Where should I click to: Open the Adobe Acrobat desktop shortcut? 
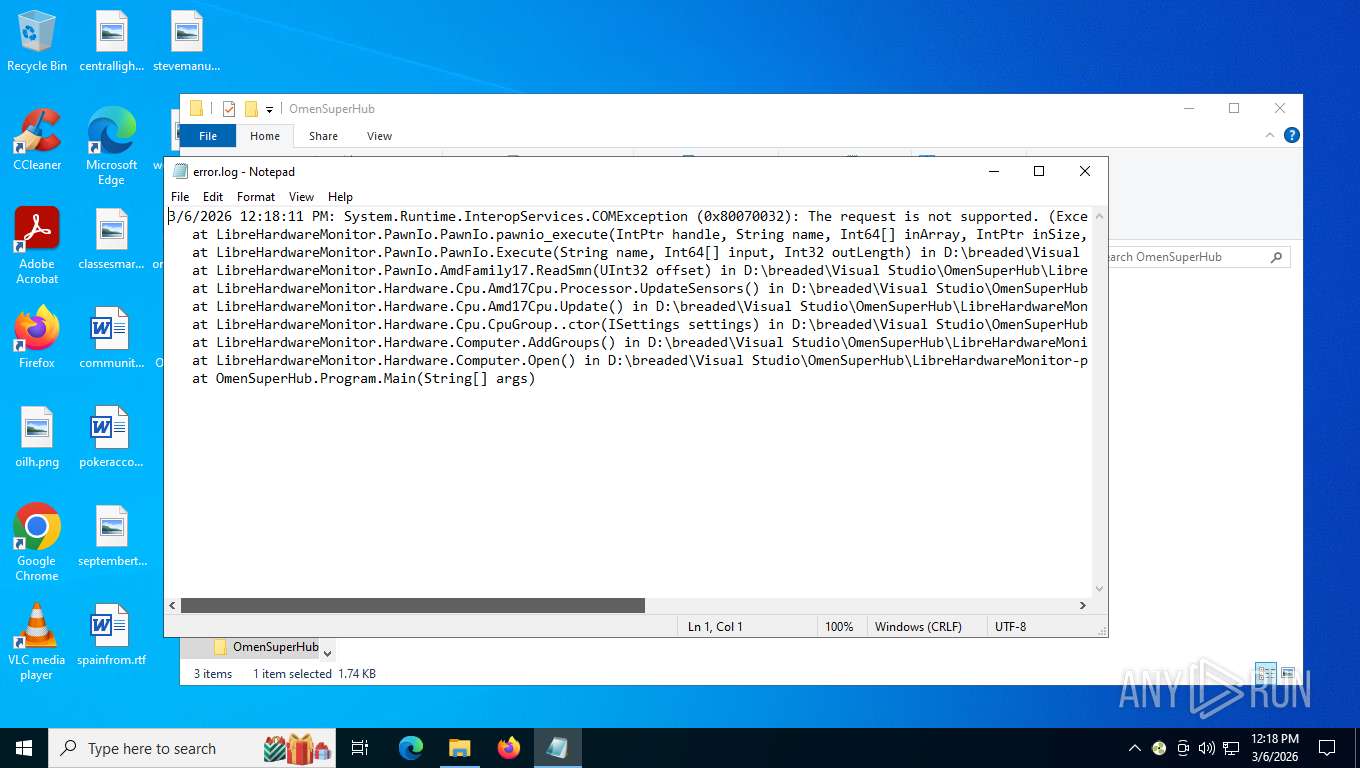[37, 246]
